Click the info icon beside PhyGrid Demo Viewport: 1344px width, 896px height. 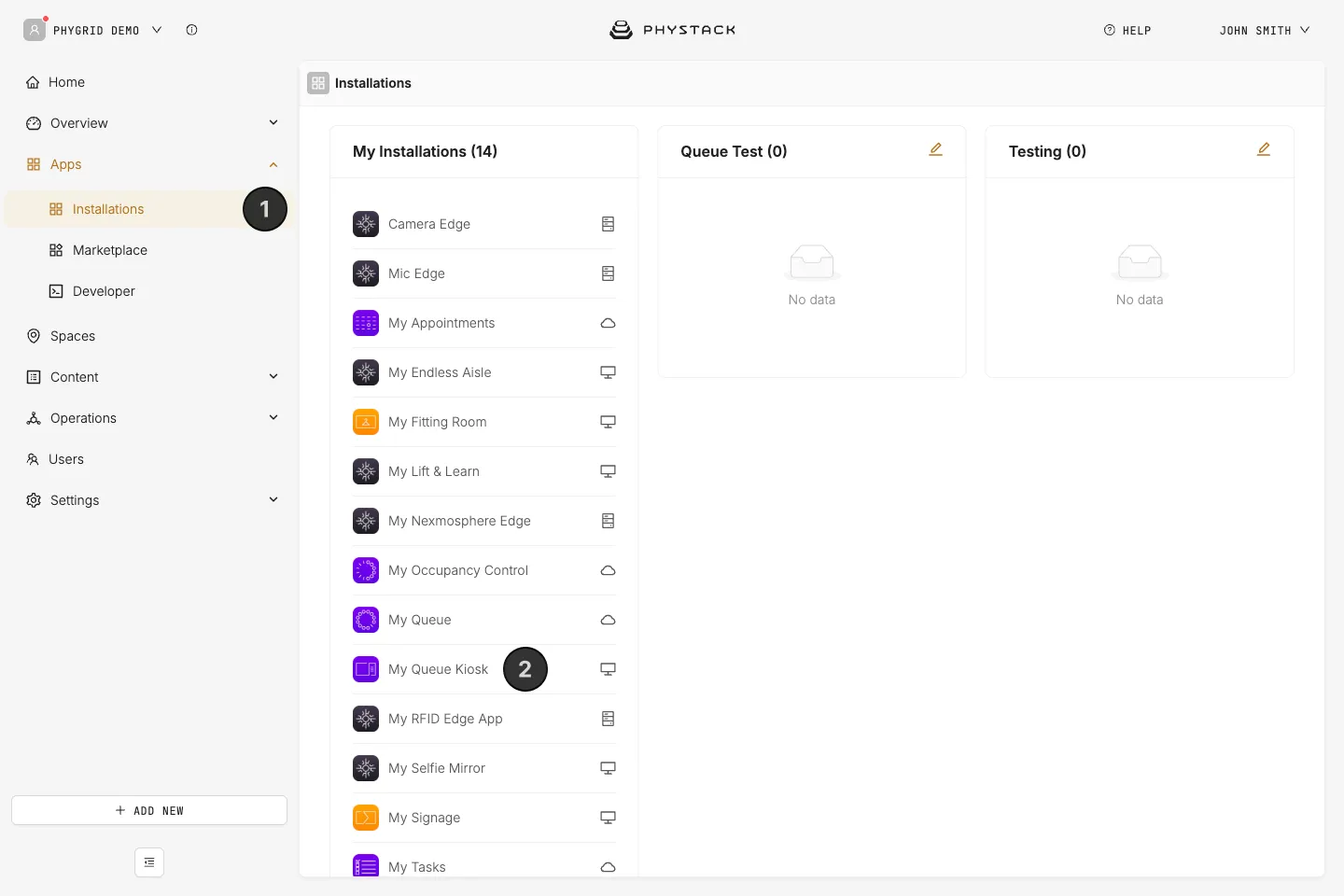point(191,30)
